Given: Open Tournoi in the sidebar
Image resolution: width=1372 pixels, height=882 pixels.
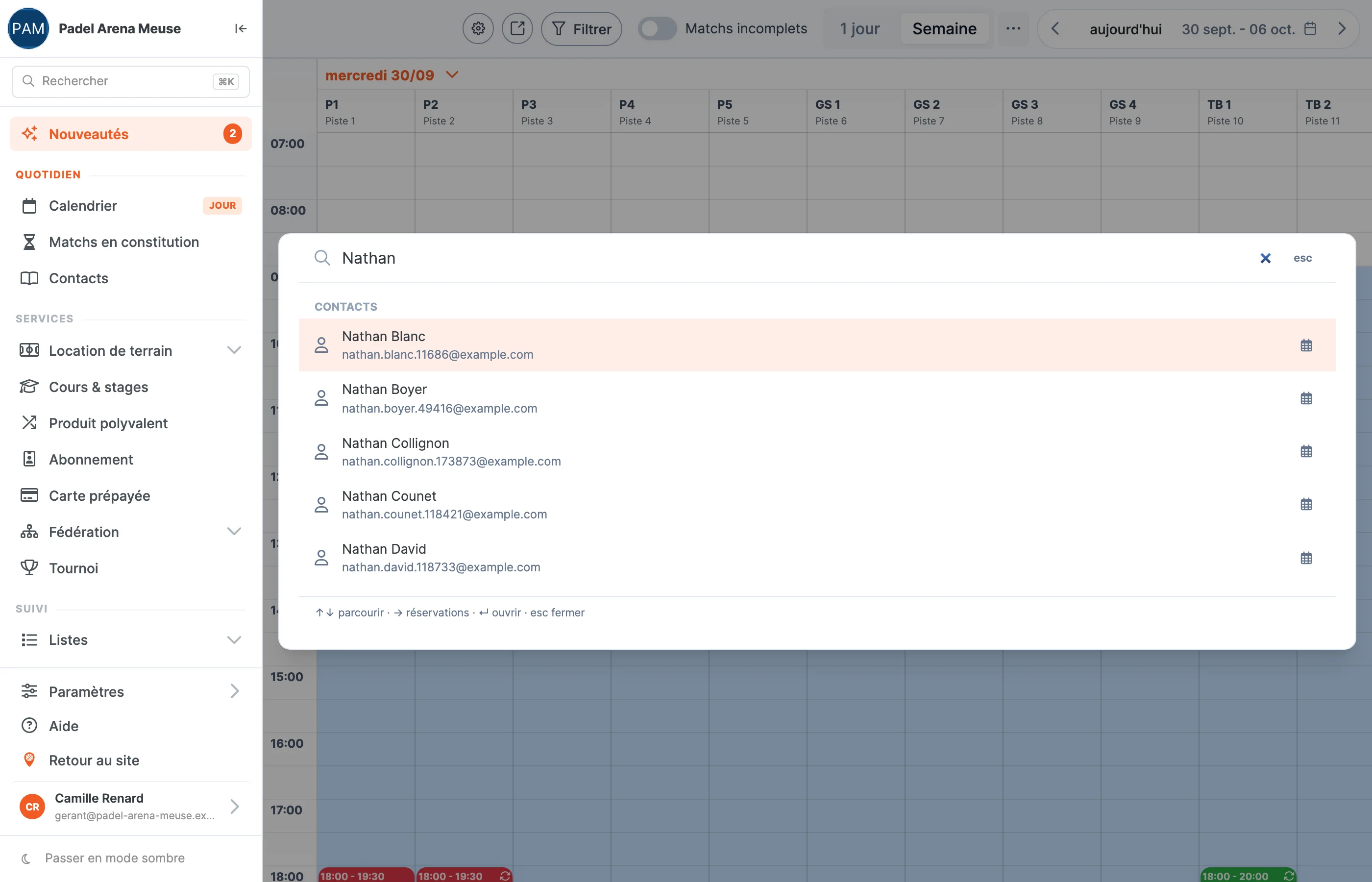Looking at the screenshot, I should [130, 568].
